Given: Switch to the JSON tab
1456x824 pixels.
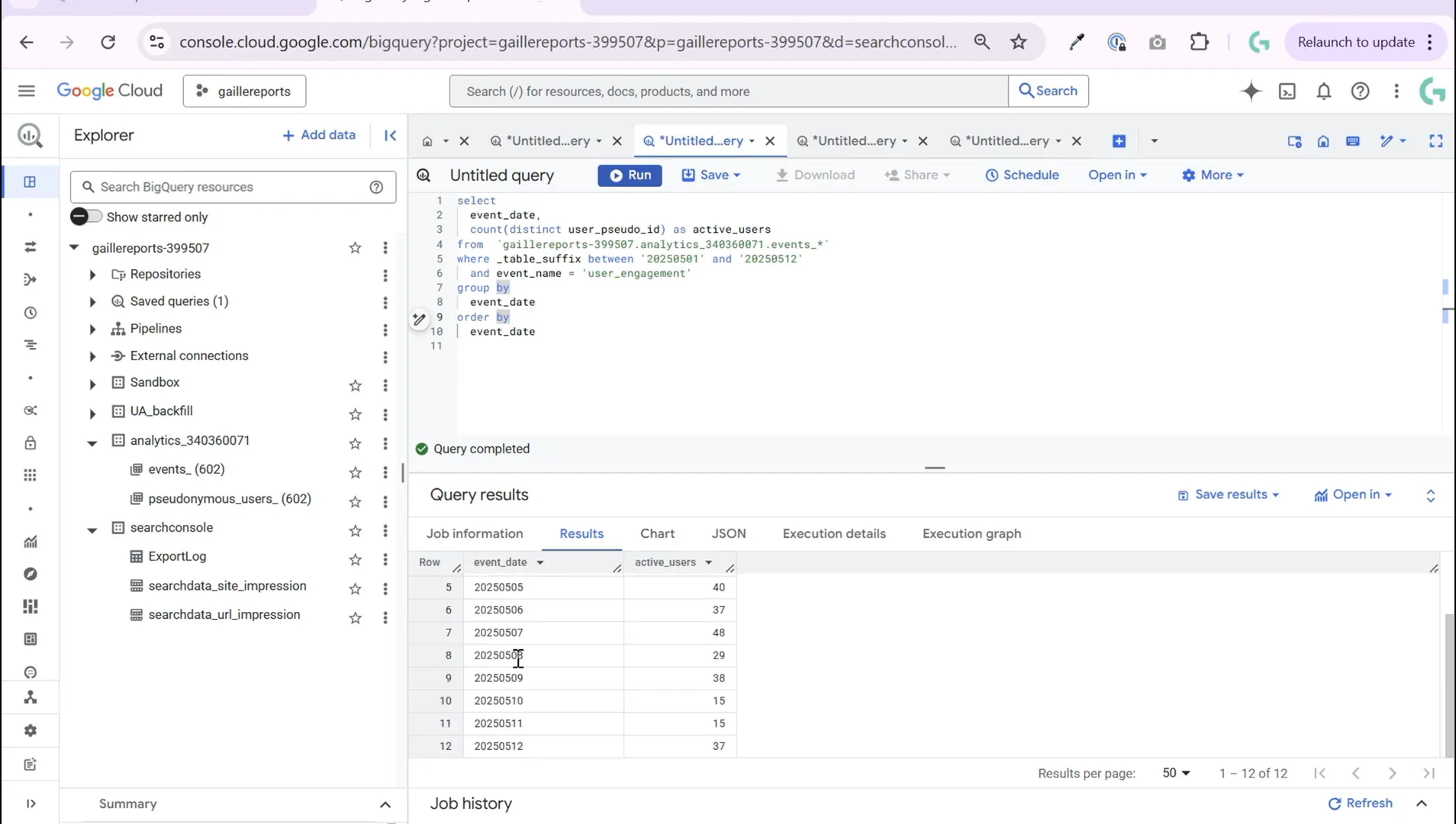Looking at the screenshot, I should (729, 533).
